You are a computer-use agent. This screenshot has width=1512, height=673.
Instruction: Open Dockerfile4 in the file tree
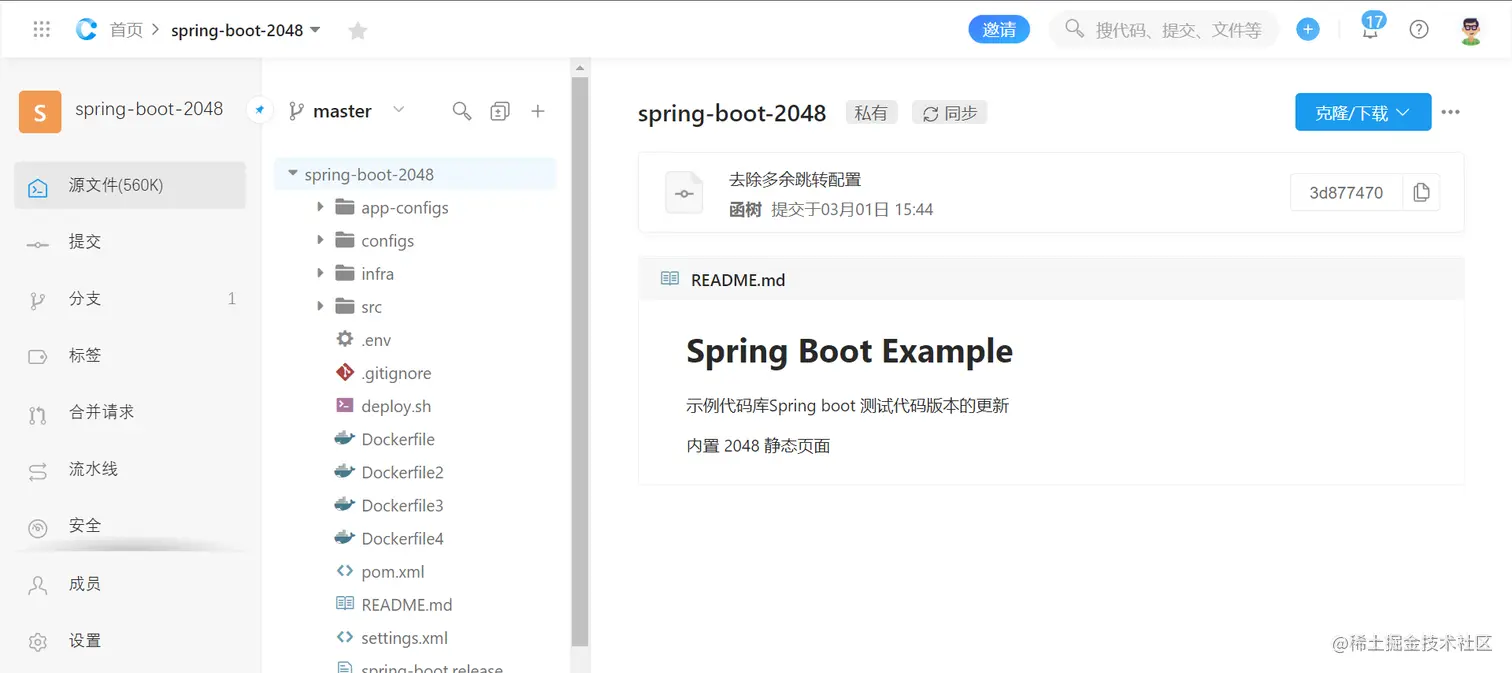coord(402,538)
